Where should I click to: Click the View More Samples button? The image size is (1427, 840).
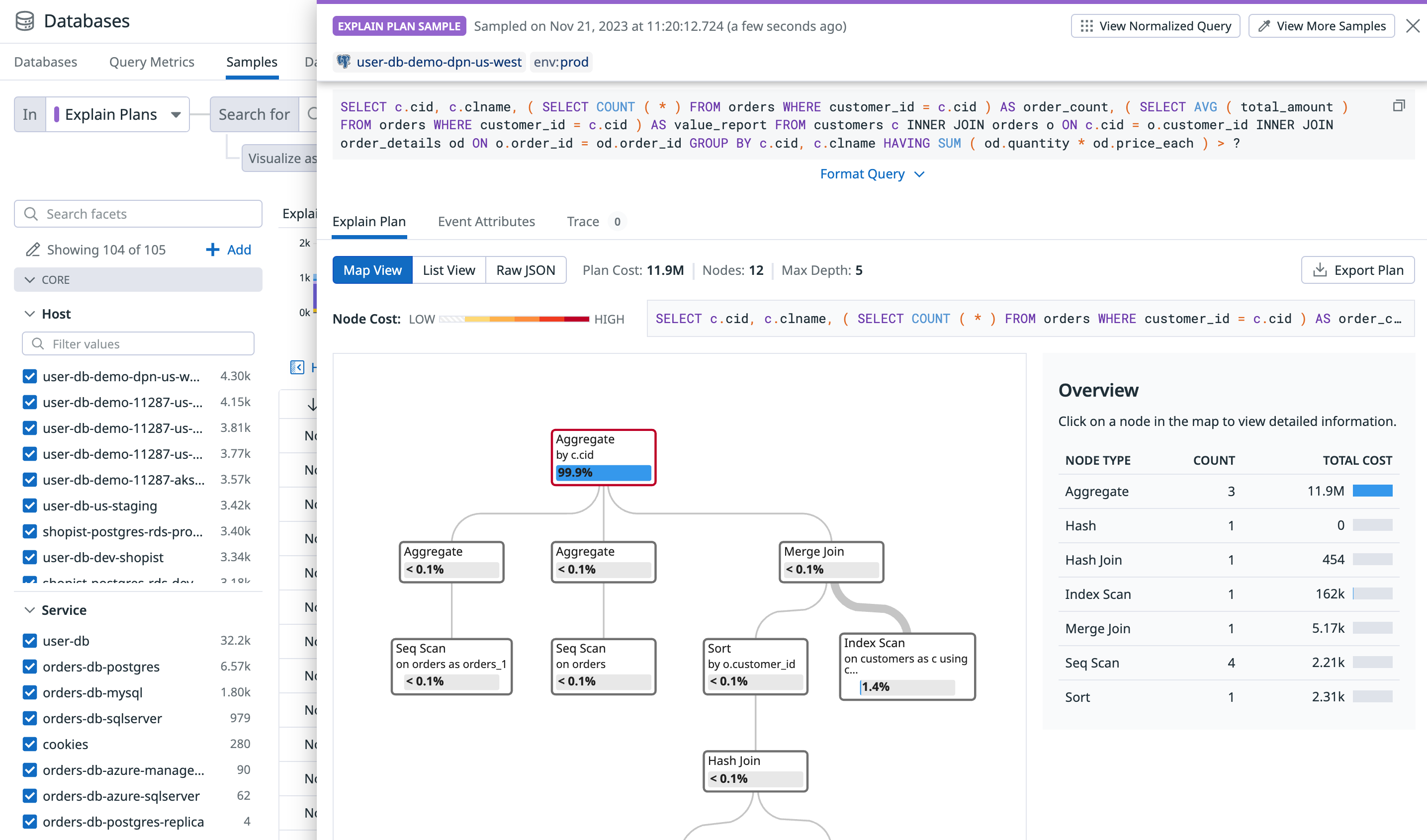coord(1322,26)
